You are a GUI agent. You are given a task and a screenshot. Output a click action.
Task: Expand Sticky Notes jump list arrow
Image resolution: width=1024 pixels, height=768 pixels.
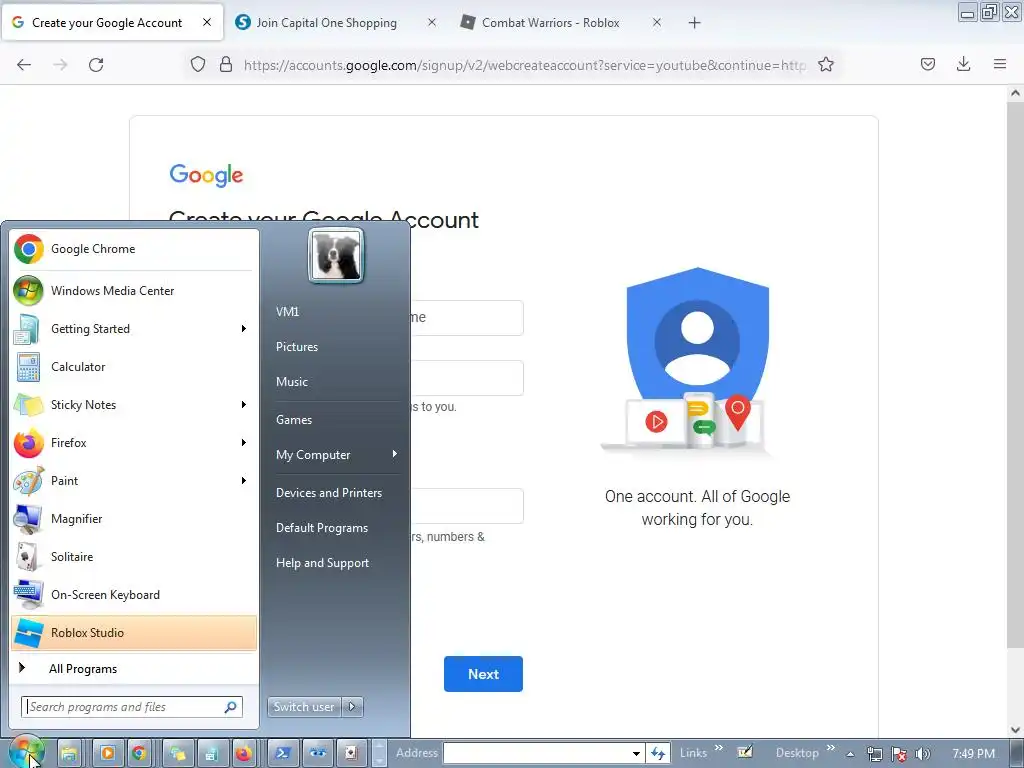point(244,404)
